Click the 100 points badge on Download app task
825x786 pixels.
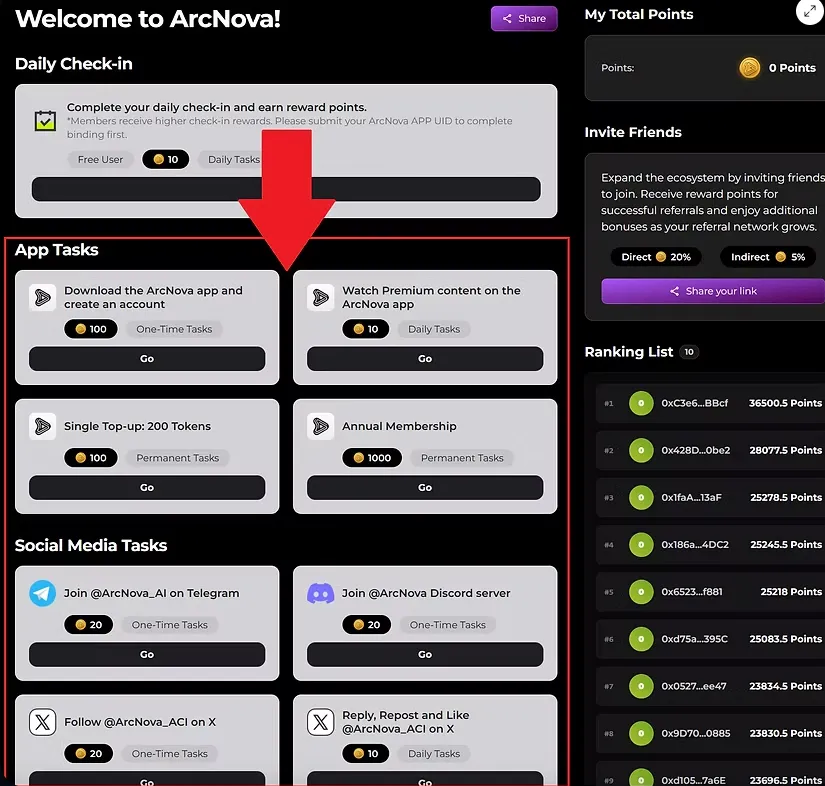90,329
